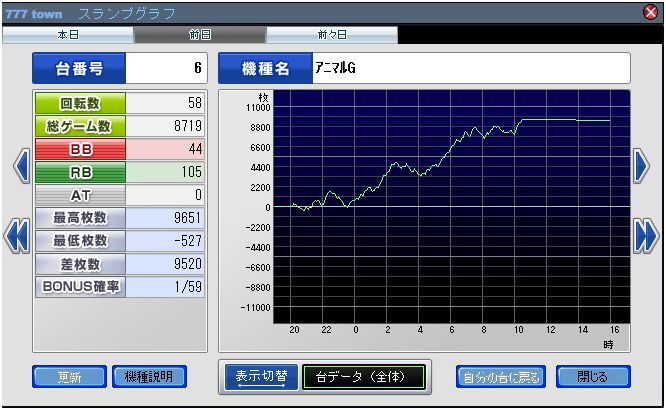Go to next machine with single right arrow
This screenshot has width=666, height=410.
641,166
